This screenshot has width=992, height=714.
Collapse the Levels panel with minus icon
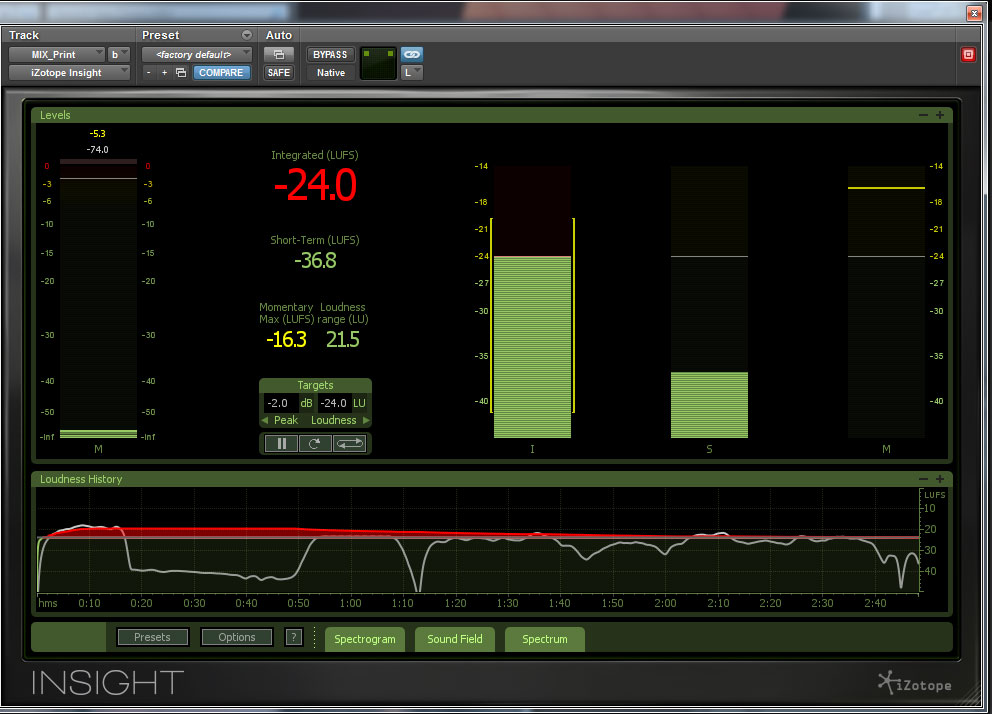tap(923, 115)
